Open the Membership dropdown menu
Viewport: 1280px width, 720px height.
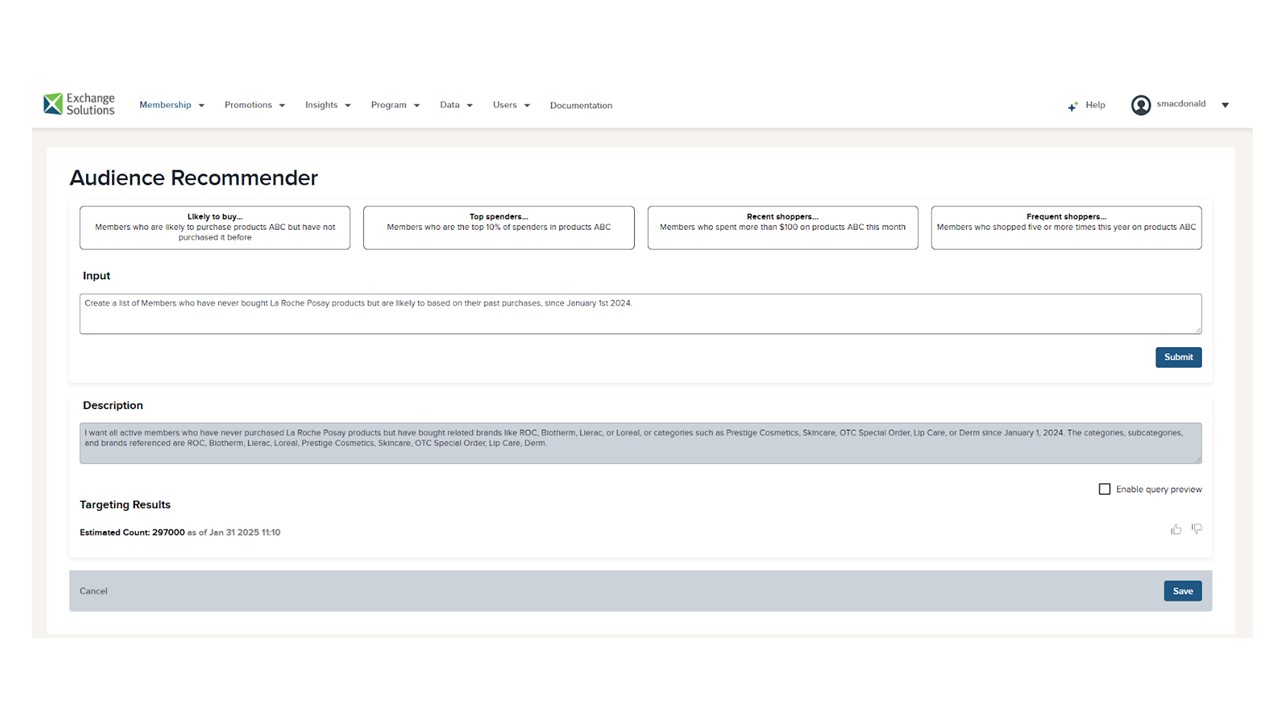171,105
